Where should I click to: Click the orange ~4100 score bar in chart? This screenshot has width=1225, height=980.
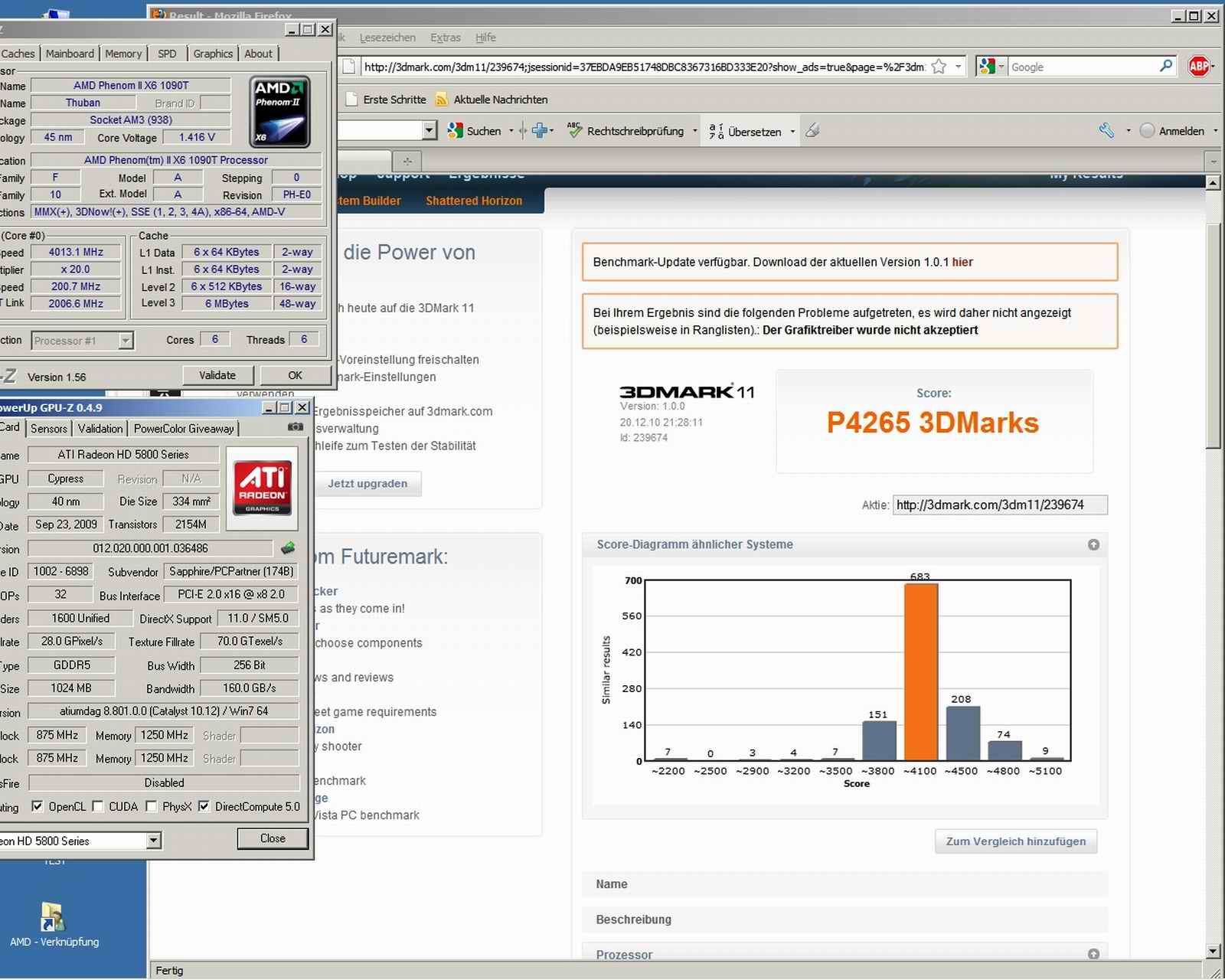[x=920, y=672]
